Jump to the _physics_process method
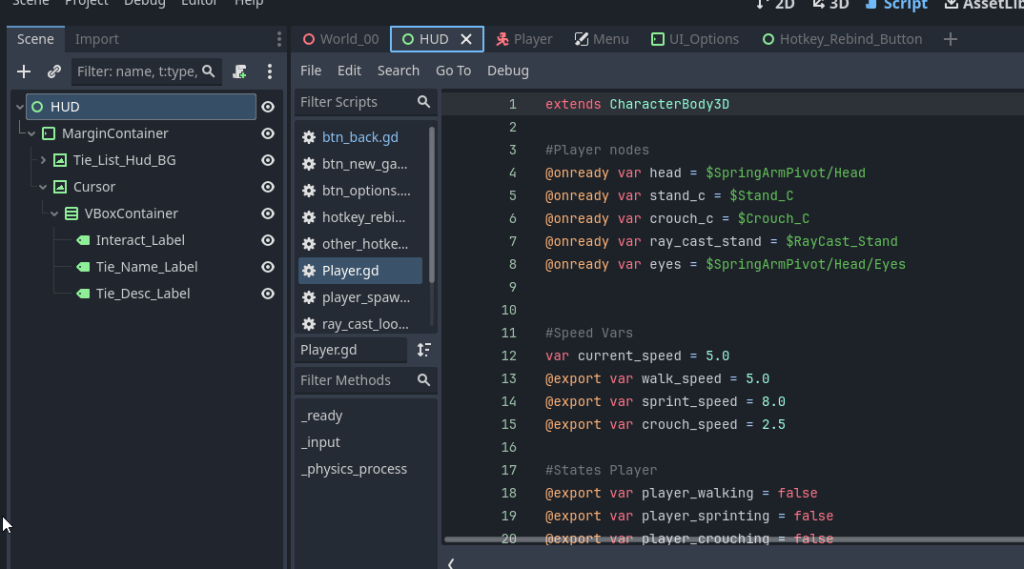Screen dimensions: 1024x569 (354, 469)
